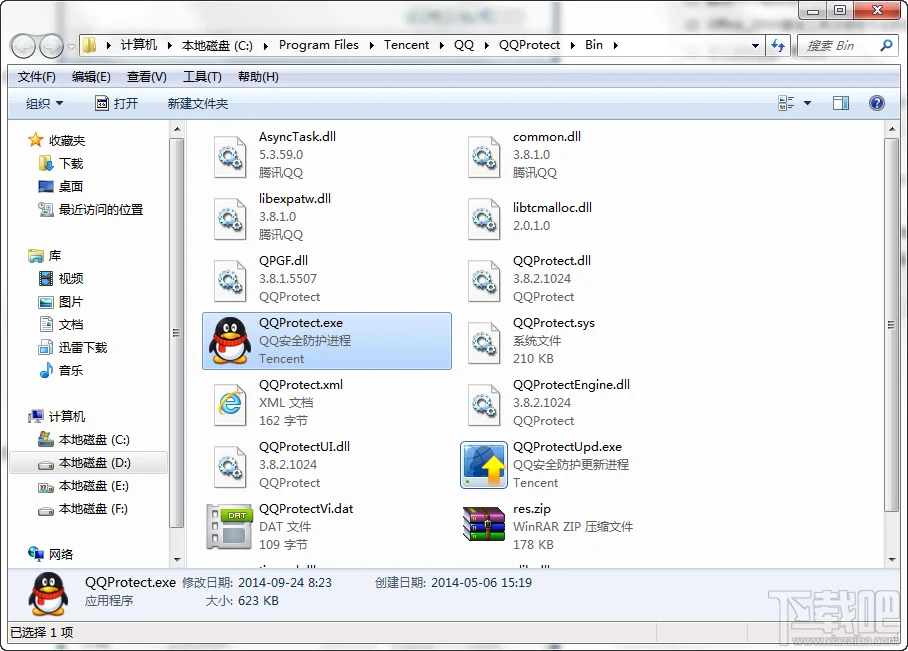908x651 pixels.
Task: Open the address bar history dropdown
Action: pyautogui.click(x=756, y=45)
